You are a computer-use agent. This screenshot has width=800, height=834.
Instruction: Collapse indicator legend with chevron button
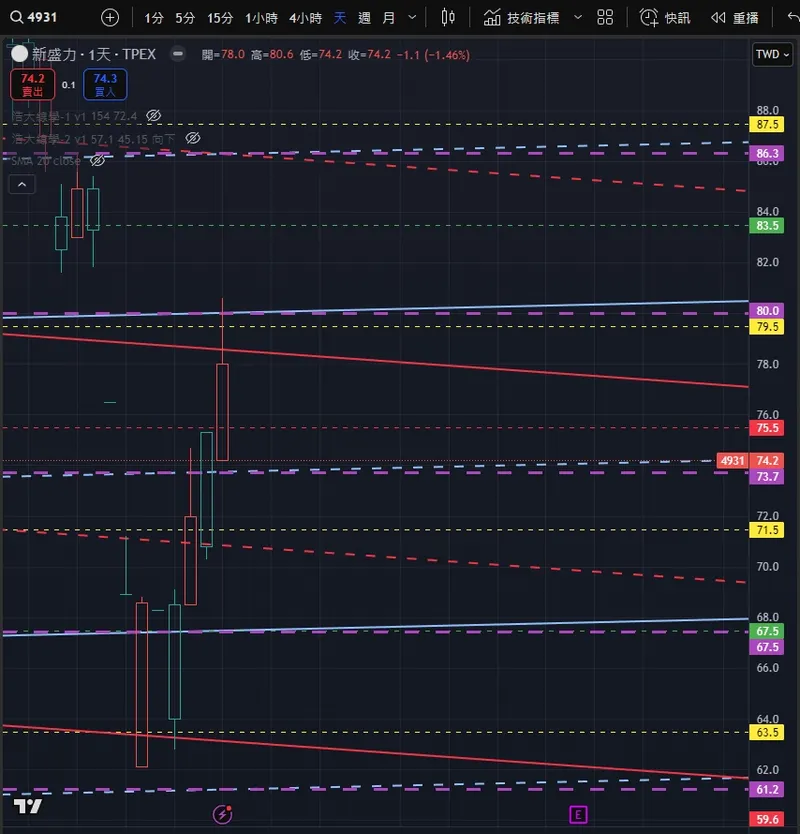click(x=22, y=185)
